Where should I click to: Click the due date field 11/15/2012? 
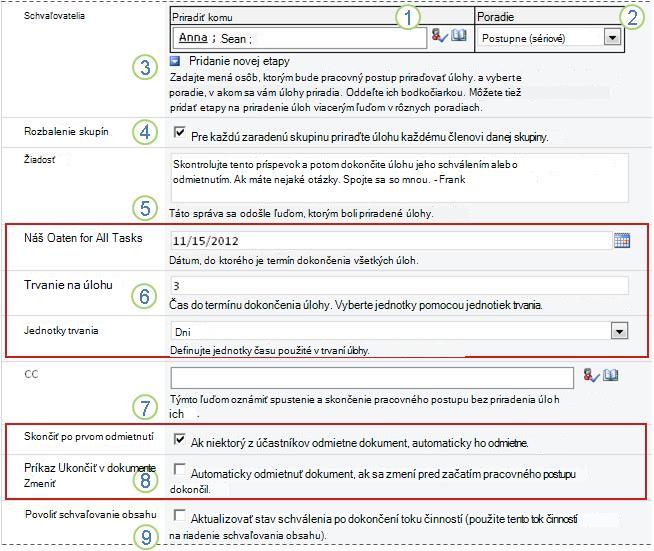click(x=391, y=241)
